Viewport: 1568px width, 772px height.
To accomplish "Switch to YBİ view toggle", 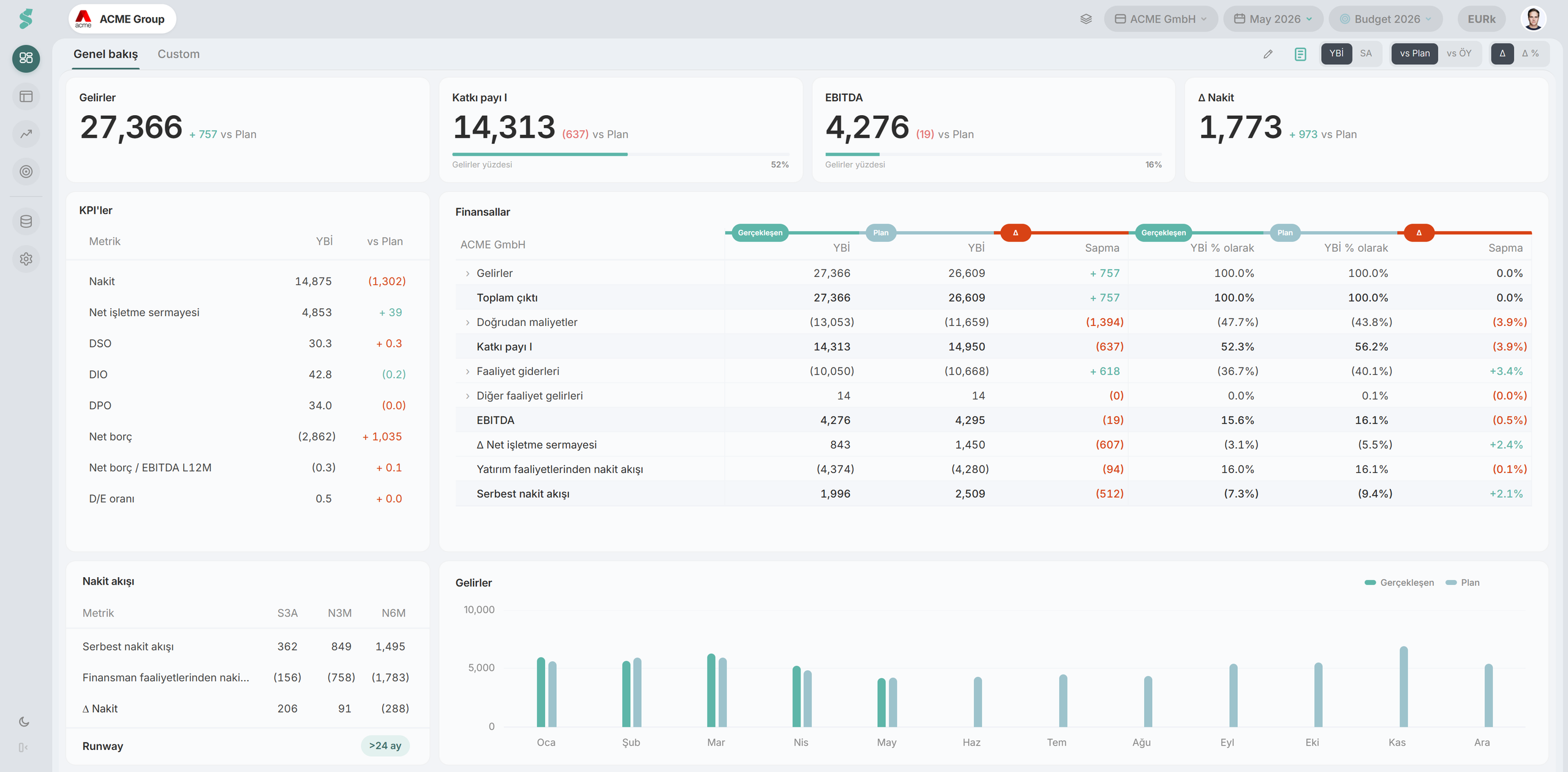I will point(1336,54).
